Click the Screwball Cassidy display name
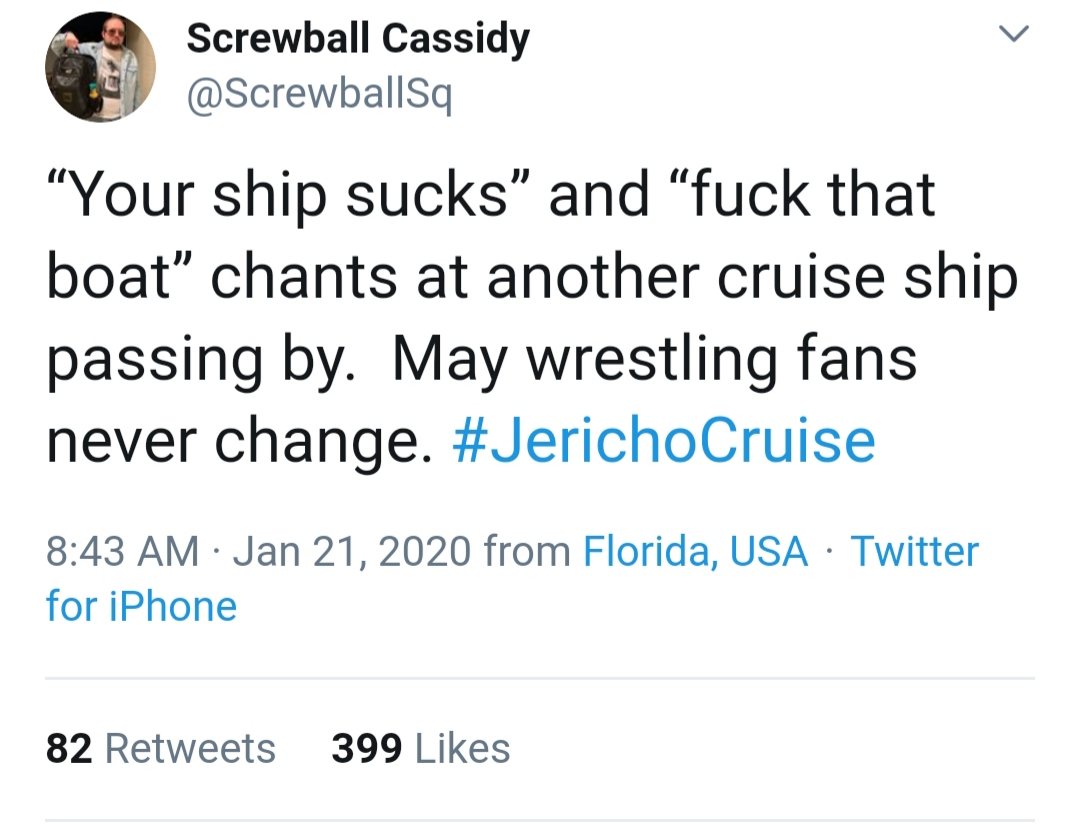 point(357,39)
